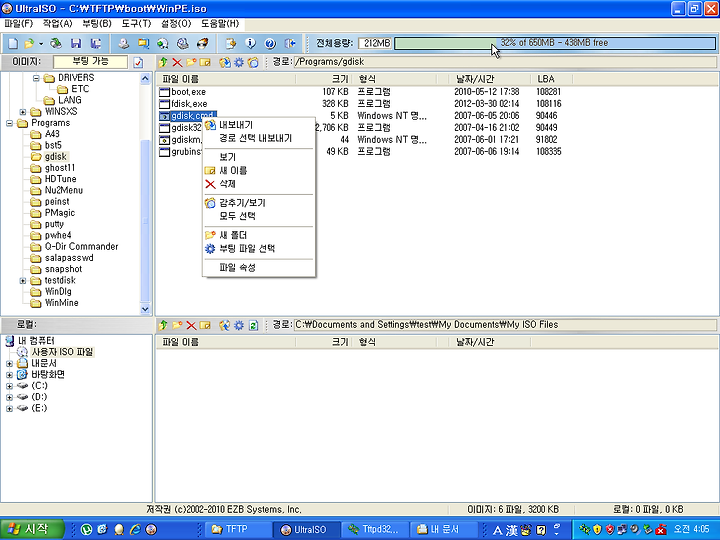Image resolution: width=720 pixels, height=540 pixels.
Task: Click Add-to-image icon in local toolbar
Action: click(225, 325)
